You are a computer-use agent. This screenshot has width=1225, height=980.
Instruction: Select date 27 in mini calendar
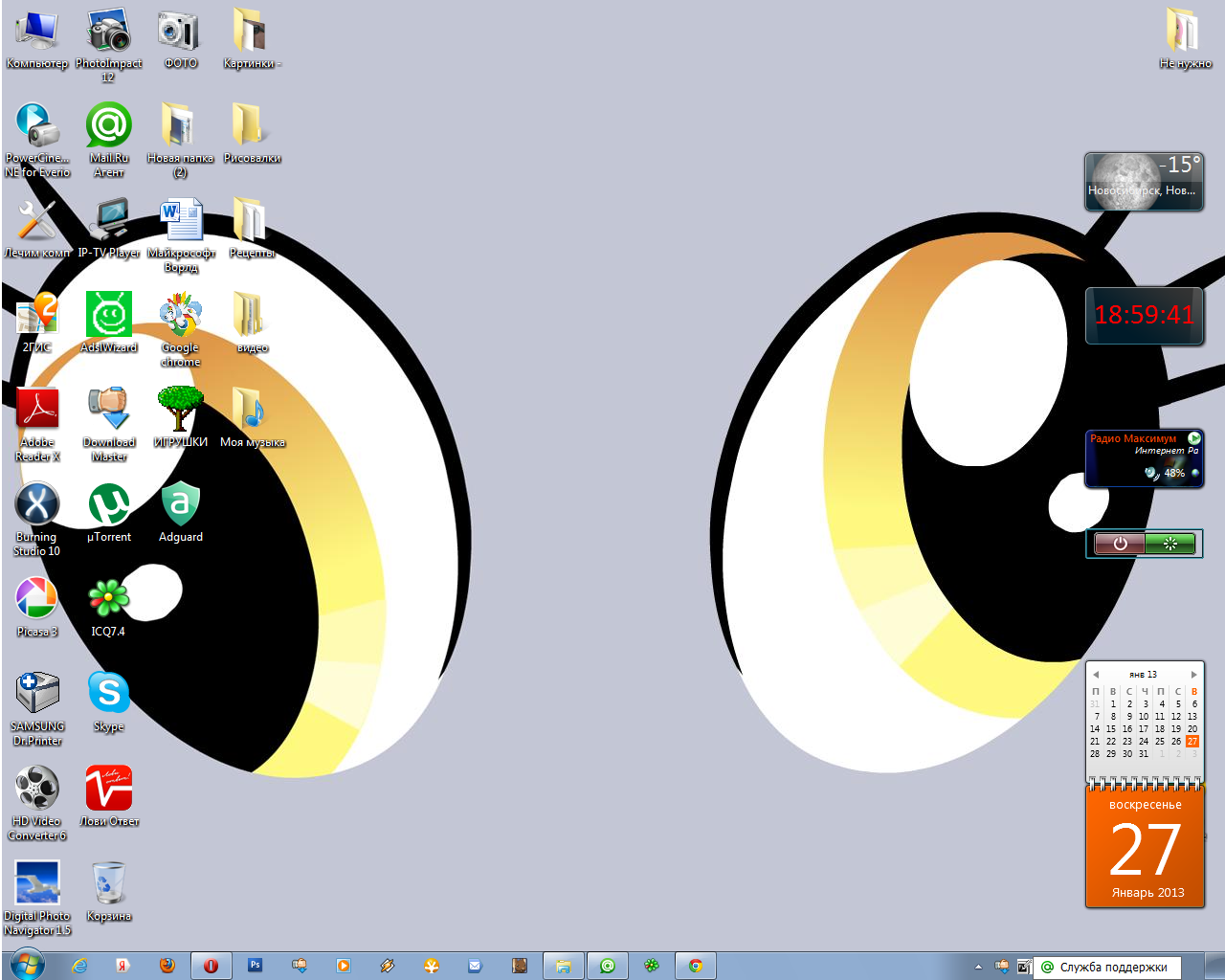point(1192,741)
